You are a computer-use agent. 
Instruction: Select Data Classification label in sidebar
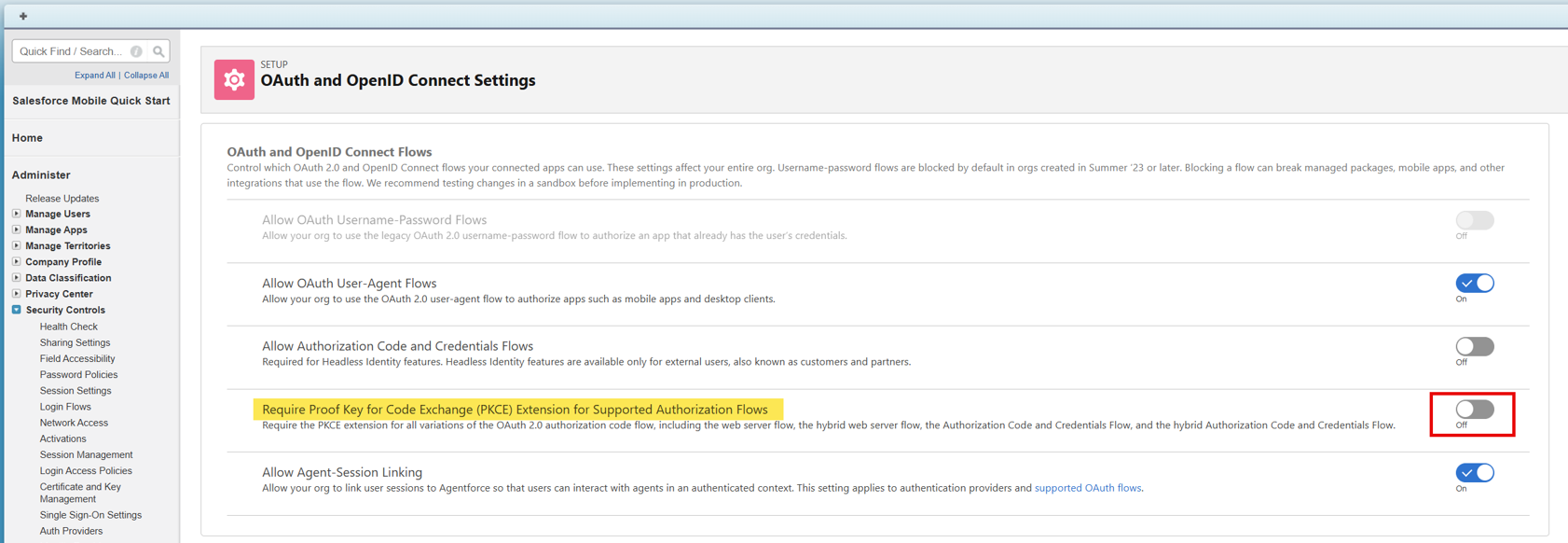[x=68, y=277]
